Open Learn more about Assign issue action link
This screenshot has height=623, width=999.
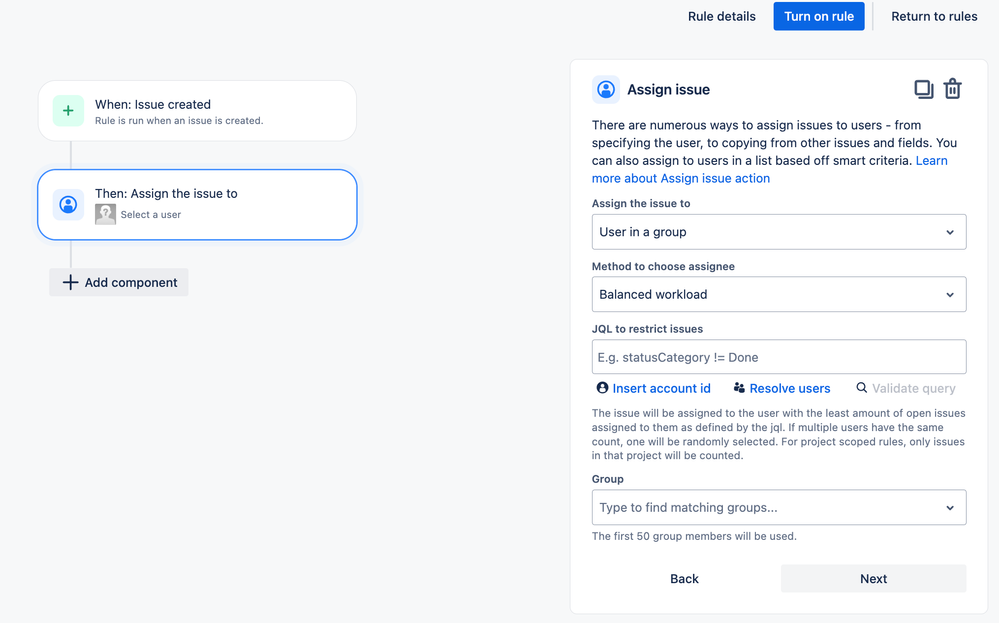click(770, 169)
